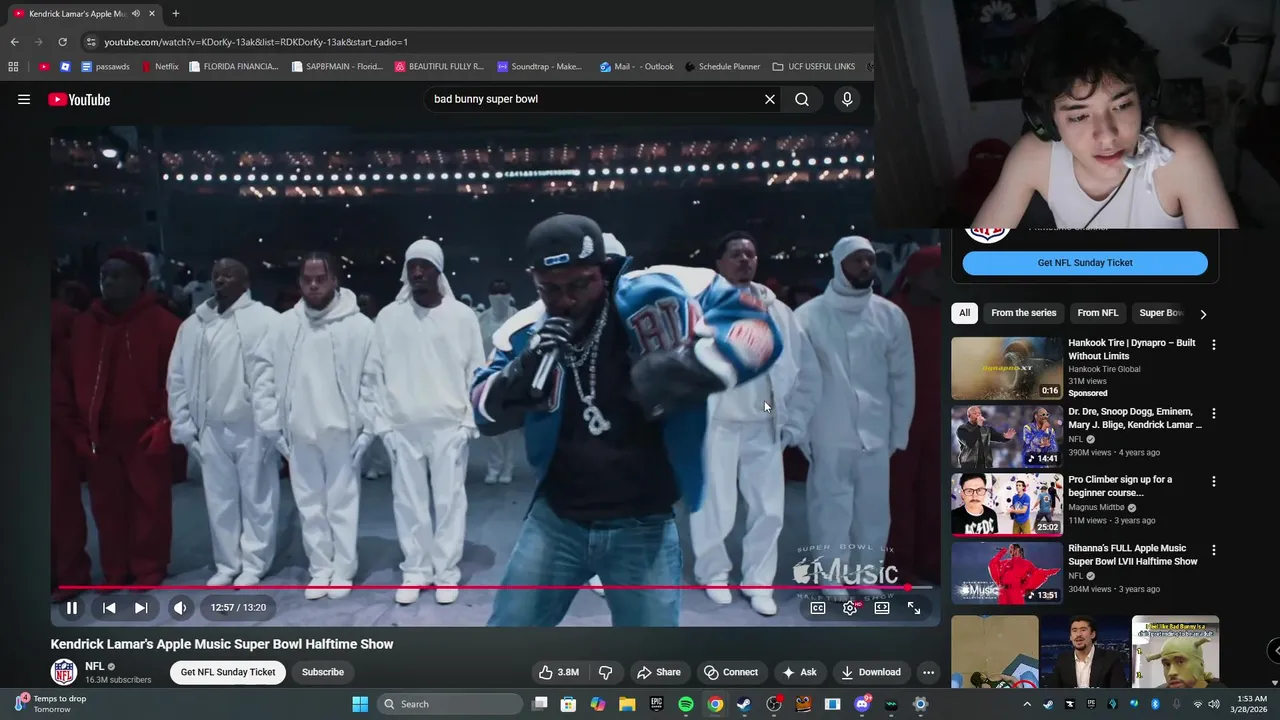This screenshot has width=1280, height=720.
Task: Open options for Hankook Tire ad
Action: point(1214,345)
